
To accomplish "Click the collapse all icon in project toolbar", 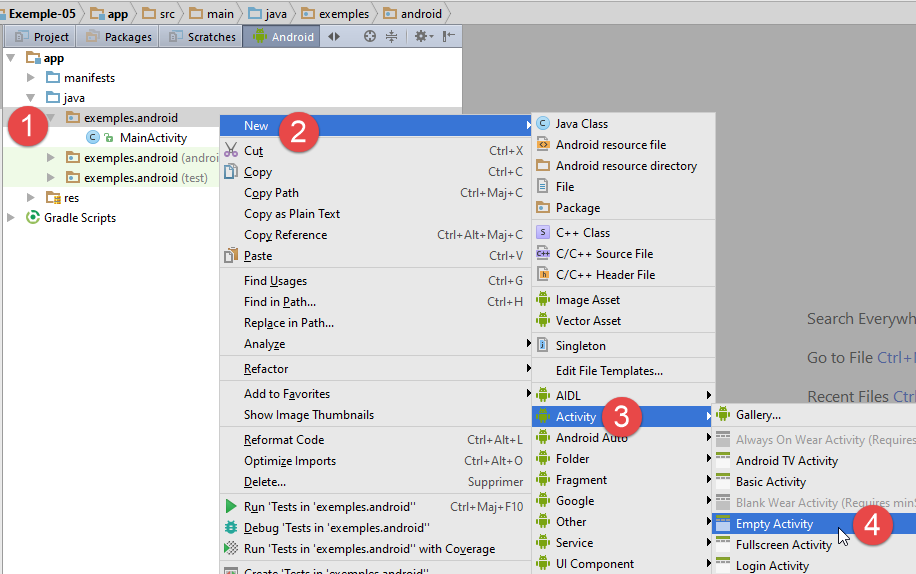I will point(391,37).
